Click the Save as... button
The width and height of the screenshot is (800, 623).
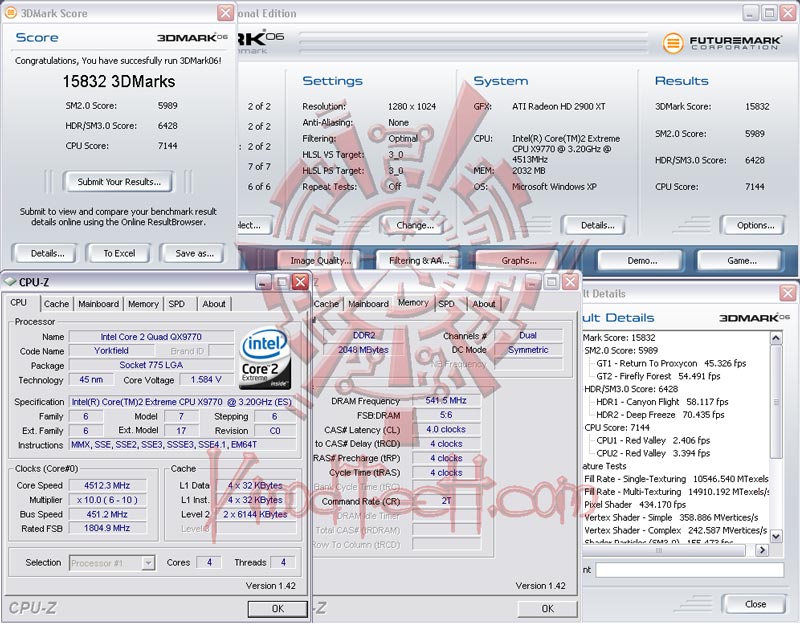coord(194,253)
